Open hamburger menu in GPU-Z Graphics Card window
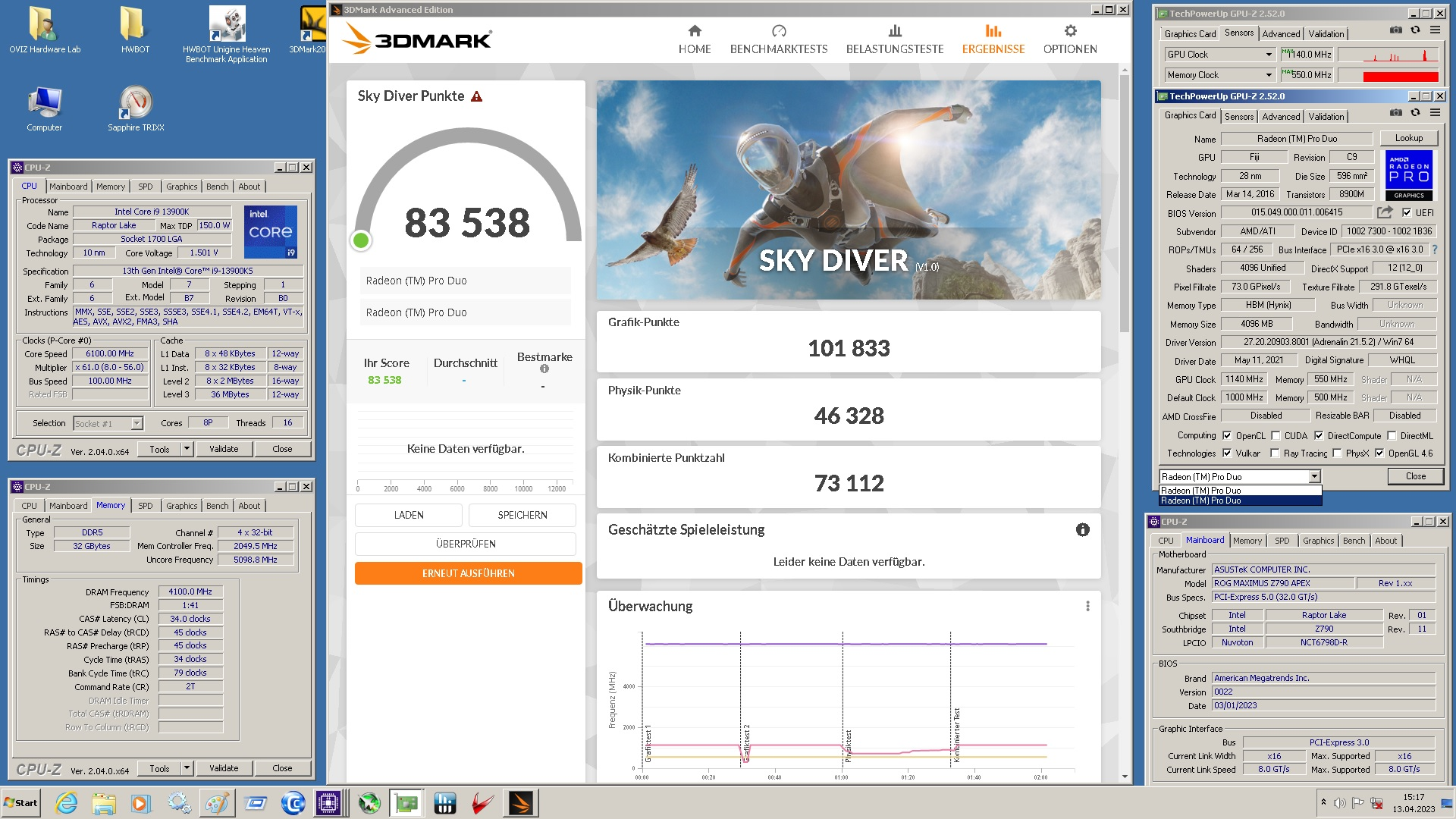This screenshot has height=819, width=1456. (x=1435, y=112)
